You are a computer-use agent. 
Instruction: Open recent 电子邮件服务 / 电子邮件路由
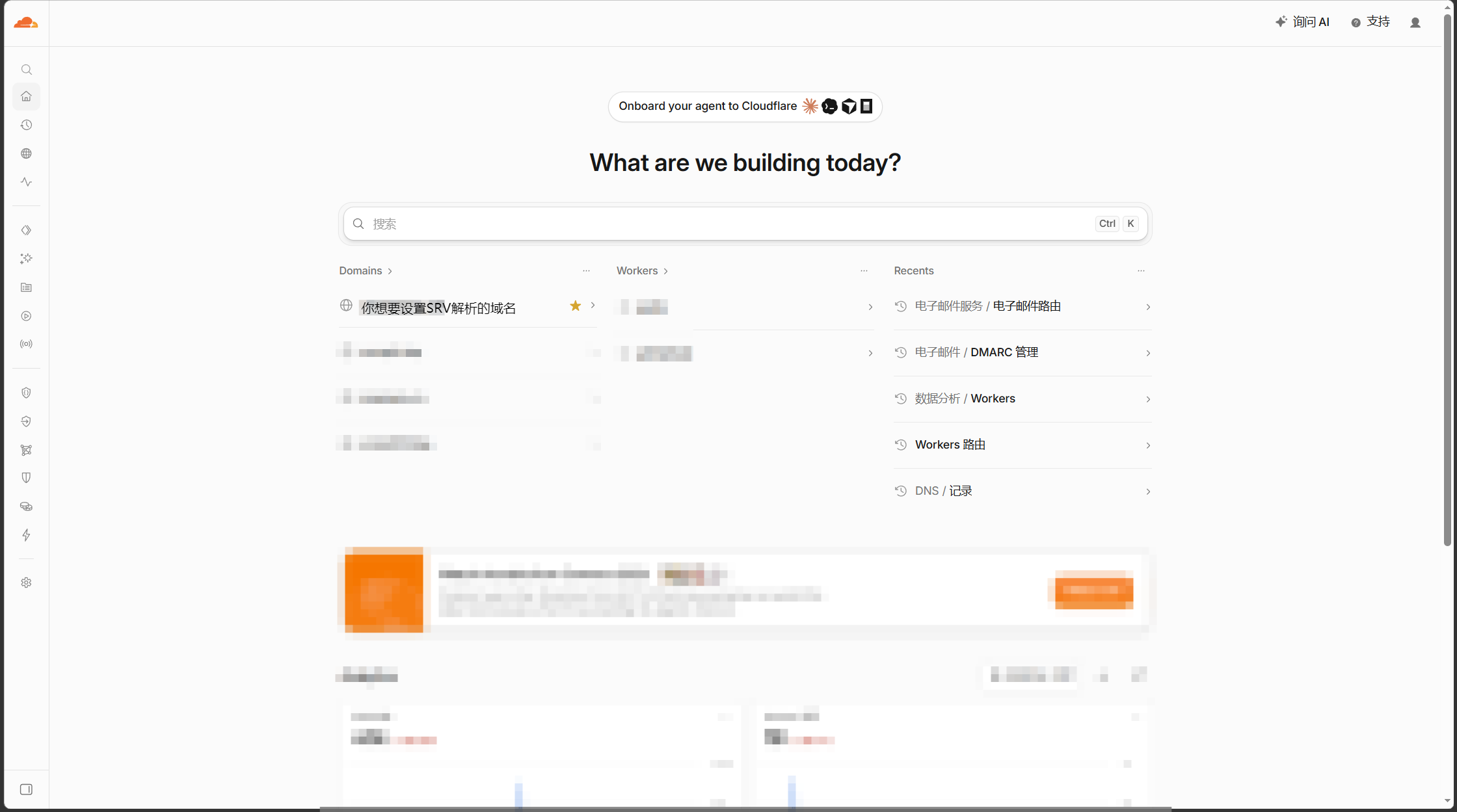(1023, 306)
